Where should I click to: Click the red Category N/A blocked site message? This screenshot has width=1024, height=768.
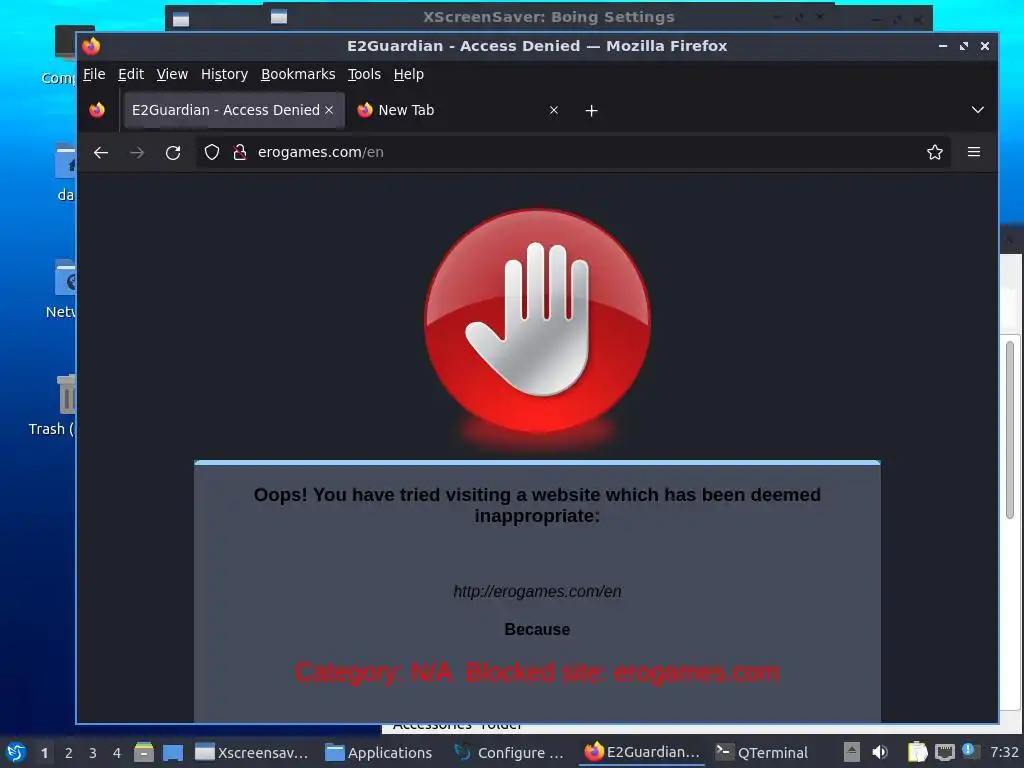coord(537,673)
